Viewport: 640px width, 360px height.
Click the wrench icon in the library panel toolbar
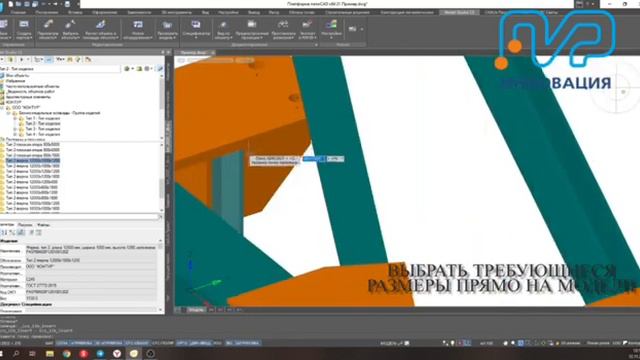[x=78, y=60]
